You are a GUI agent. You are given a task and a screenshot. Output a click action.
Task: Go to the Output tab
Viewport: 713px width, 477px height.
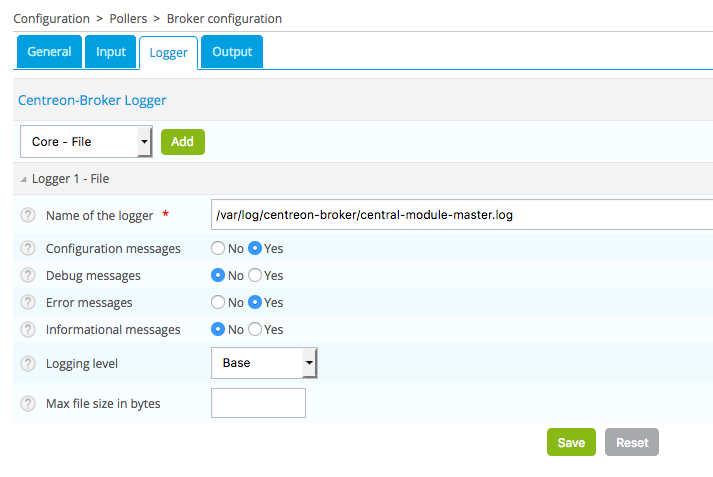[x=232, y=52]
